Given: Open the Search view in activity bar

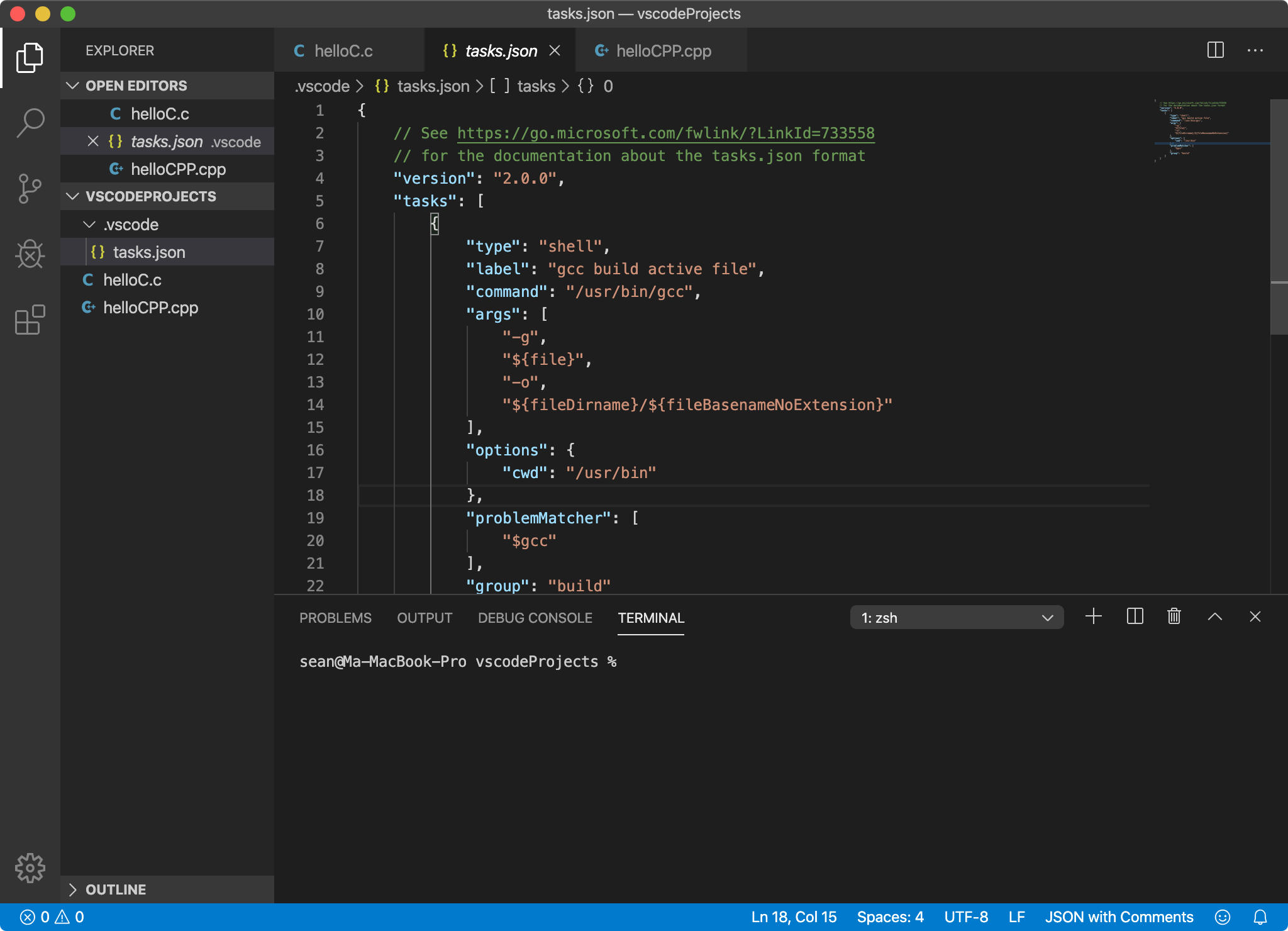Looking at the screenshot, I should point(30,122).
